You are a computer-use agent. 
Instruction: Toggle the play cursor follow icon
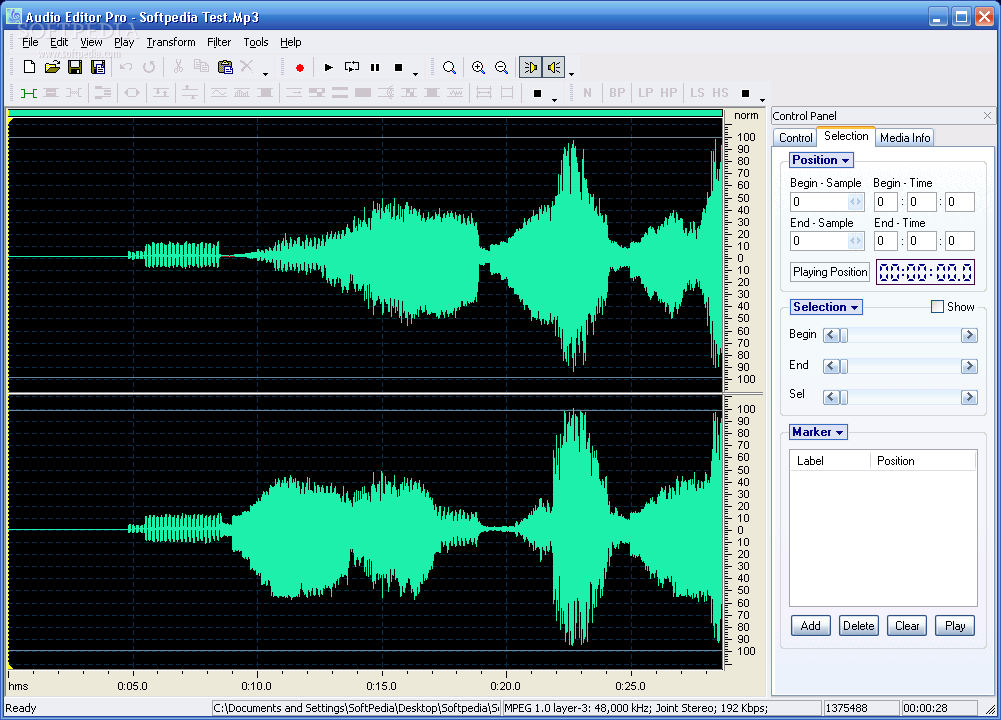pyautogui.click(x=530, y=67)
